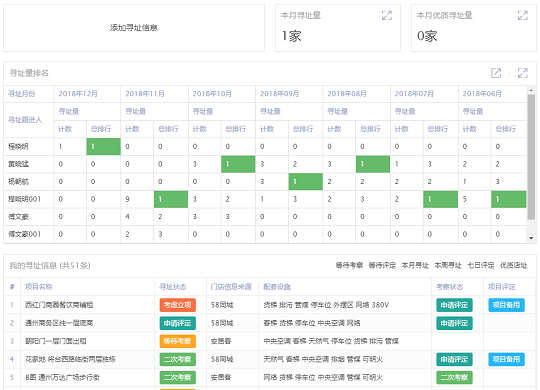
Task: Click row 2's 申请评定 badge under 考察状态
Action: 454,323
